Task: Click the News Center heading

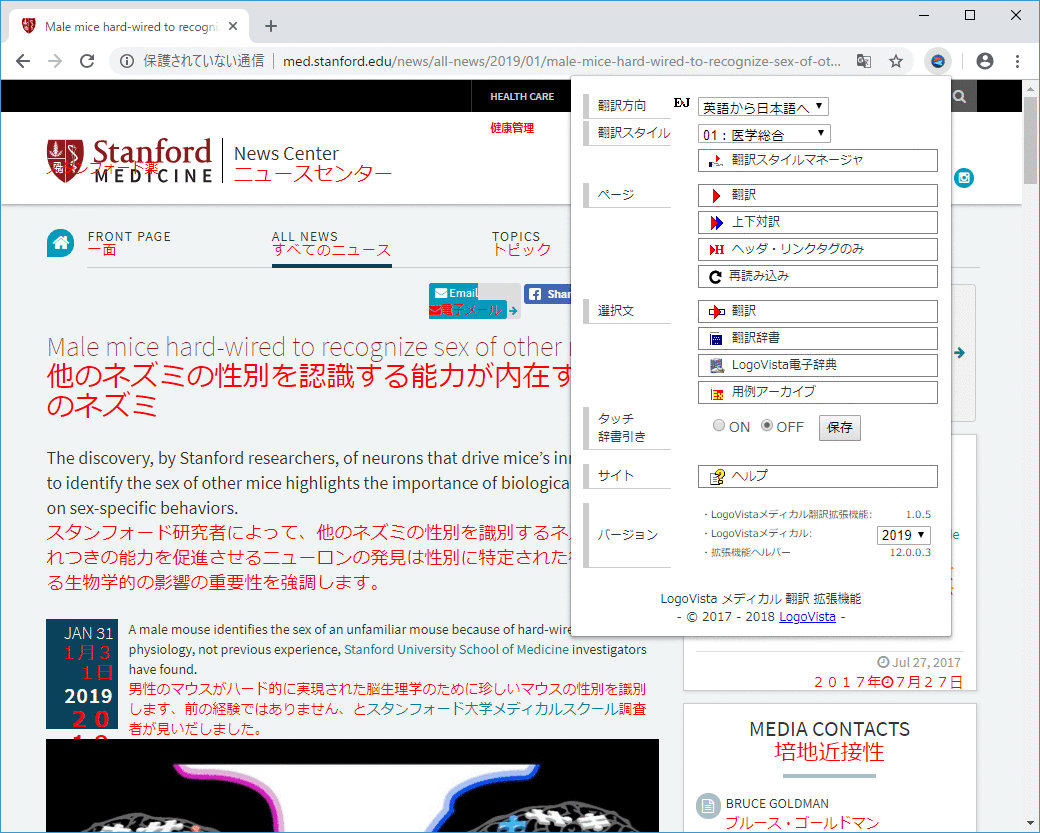Action: click(x=286, y=154)
